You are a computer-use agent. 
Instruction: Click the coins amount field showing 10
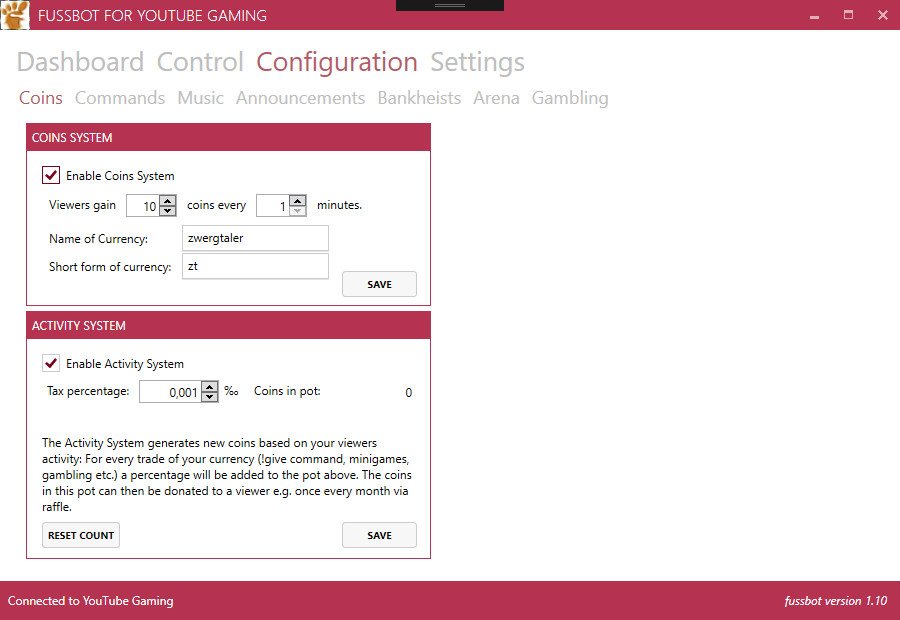pos(143,206)
